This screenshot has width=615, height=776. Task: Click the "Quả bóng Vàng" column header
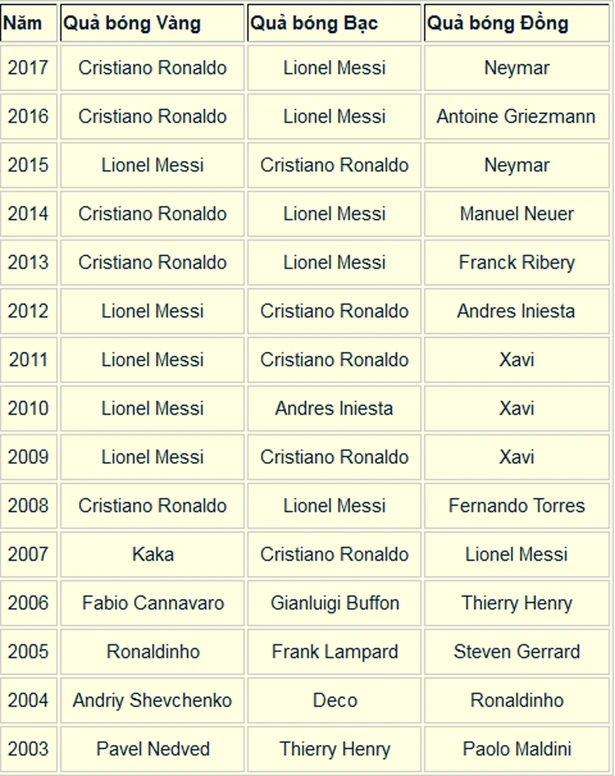[x=131, y=23]
